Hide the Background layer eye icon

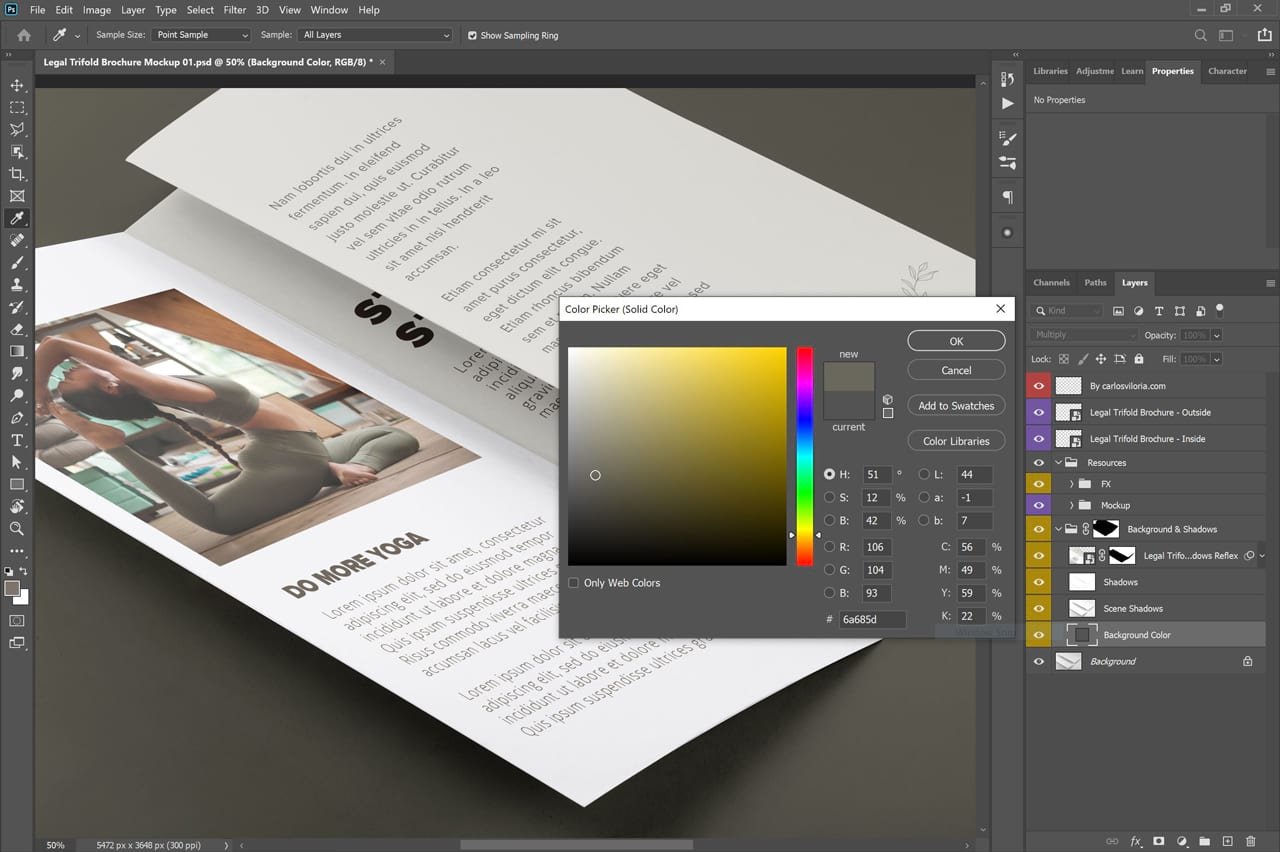point(1038,661)
